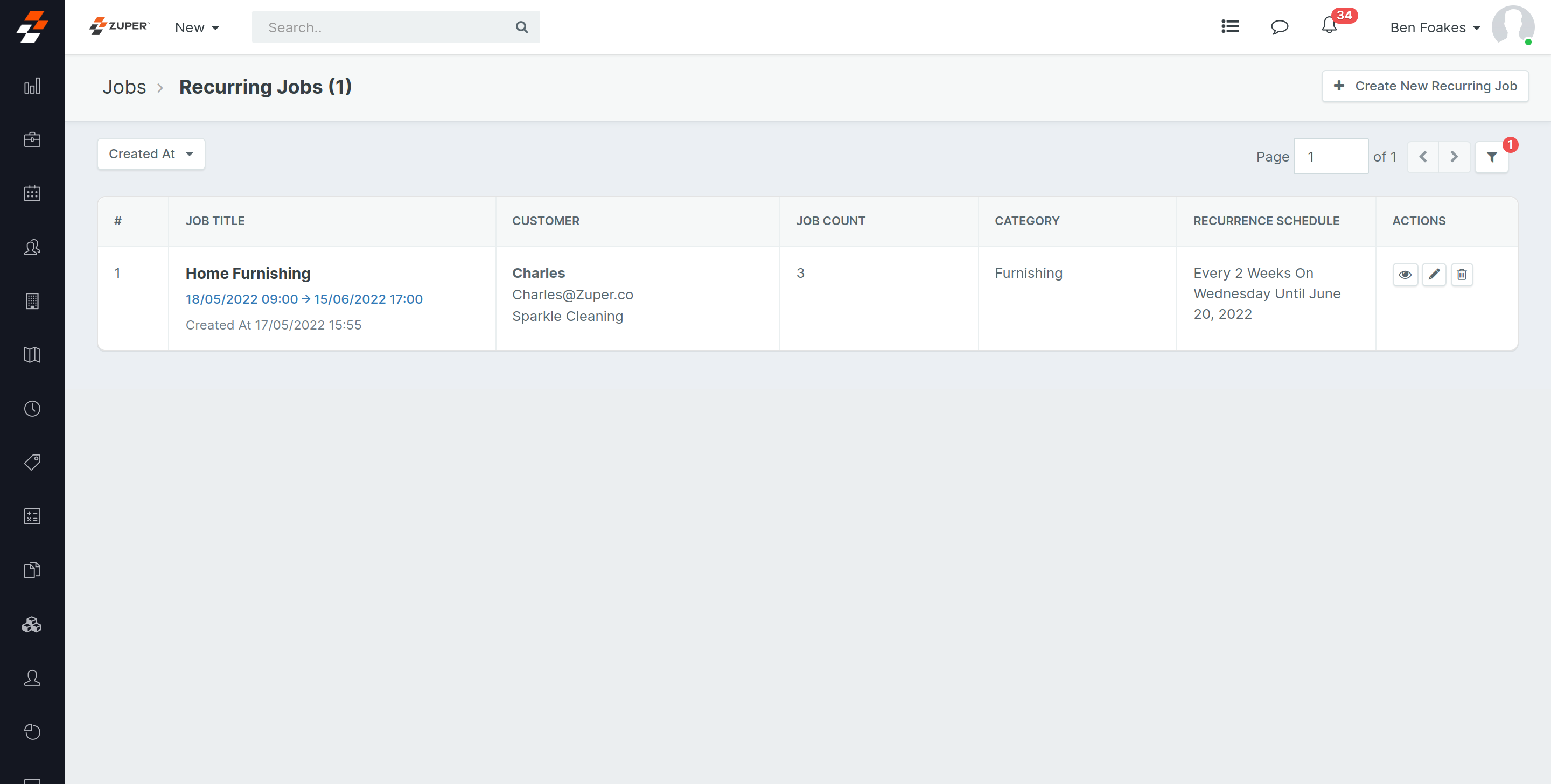Open the jobs briefcase sidebar icon
The image size is (1551, 784).
click(32, 139)
